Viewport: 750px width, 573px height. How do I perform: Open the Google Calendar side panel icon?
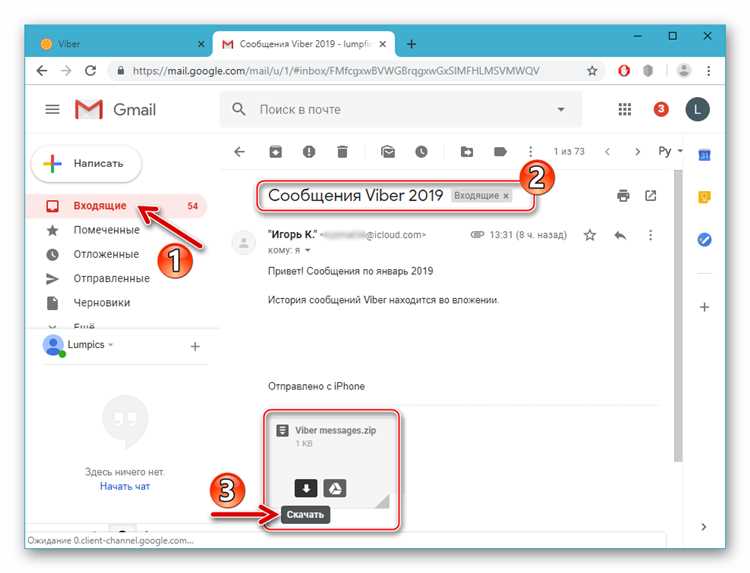(704, 155)
